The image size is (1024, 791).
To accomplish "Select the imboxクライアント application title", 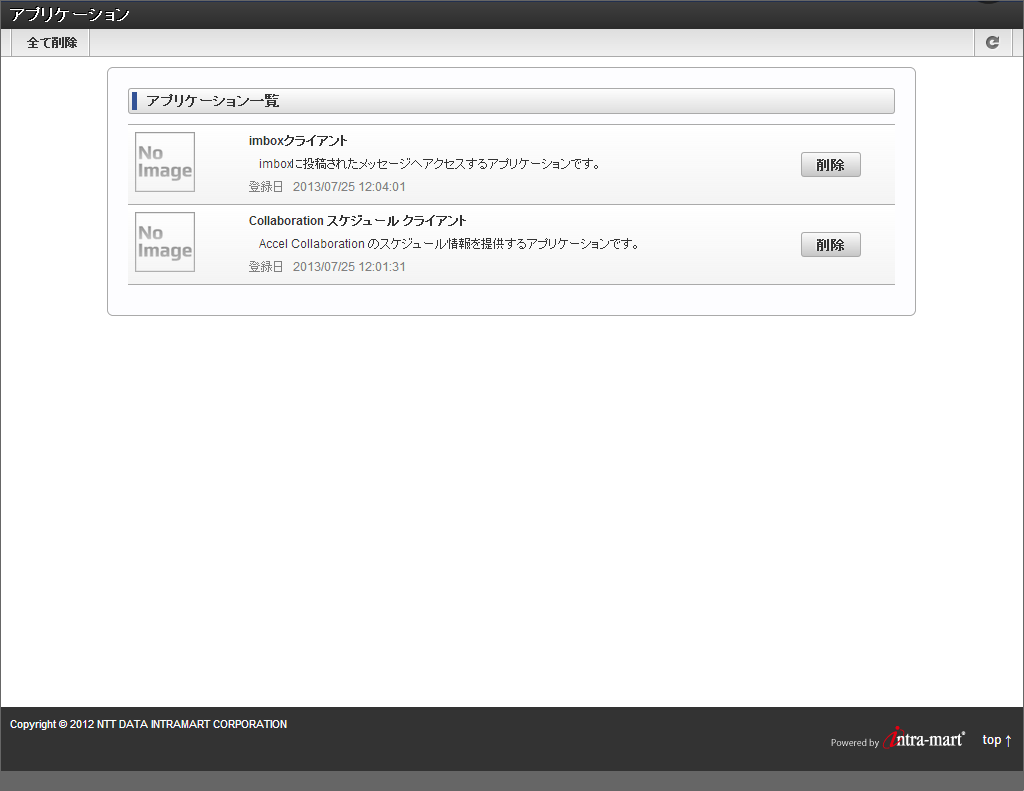I will click(x=298, y=140).
